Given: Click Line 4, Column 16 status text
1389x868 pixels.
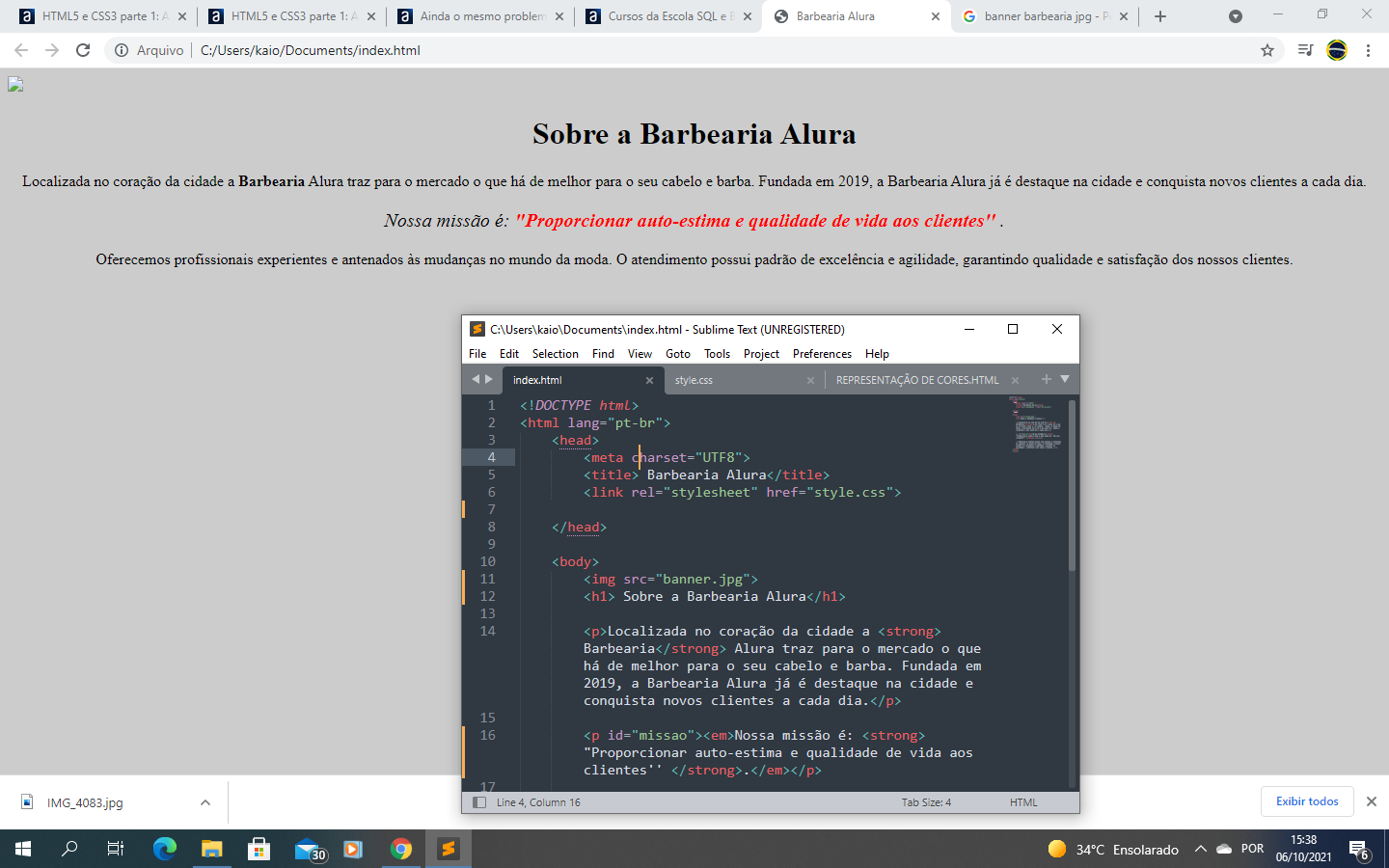Looking at the screenshot, I should click(x=538, y=802).
